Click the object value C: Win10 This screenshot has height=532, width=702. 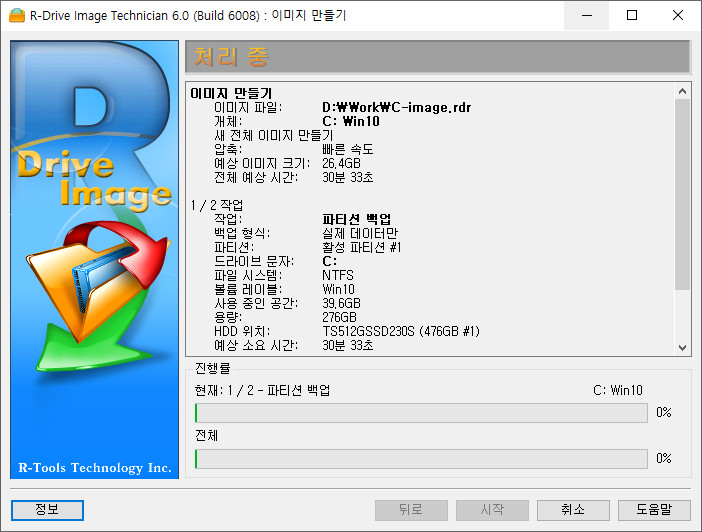pos(351,121)
